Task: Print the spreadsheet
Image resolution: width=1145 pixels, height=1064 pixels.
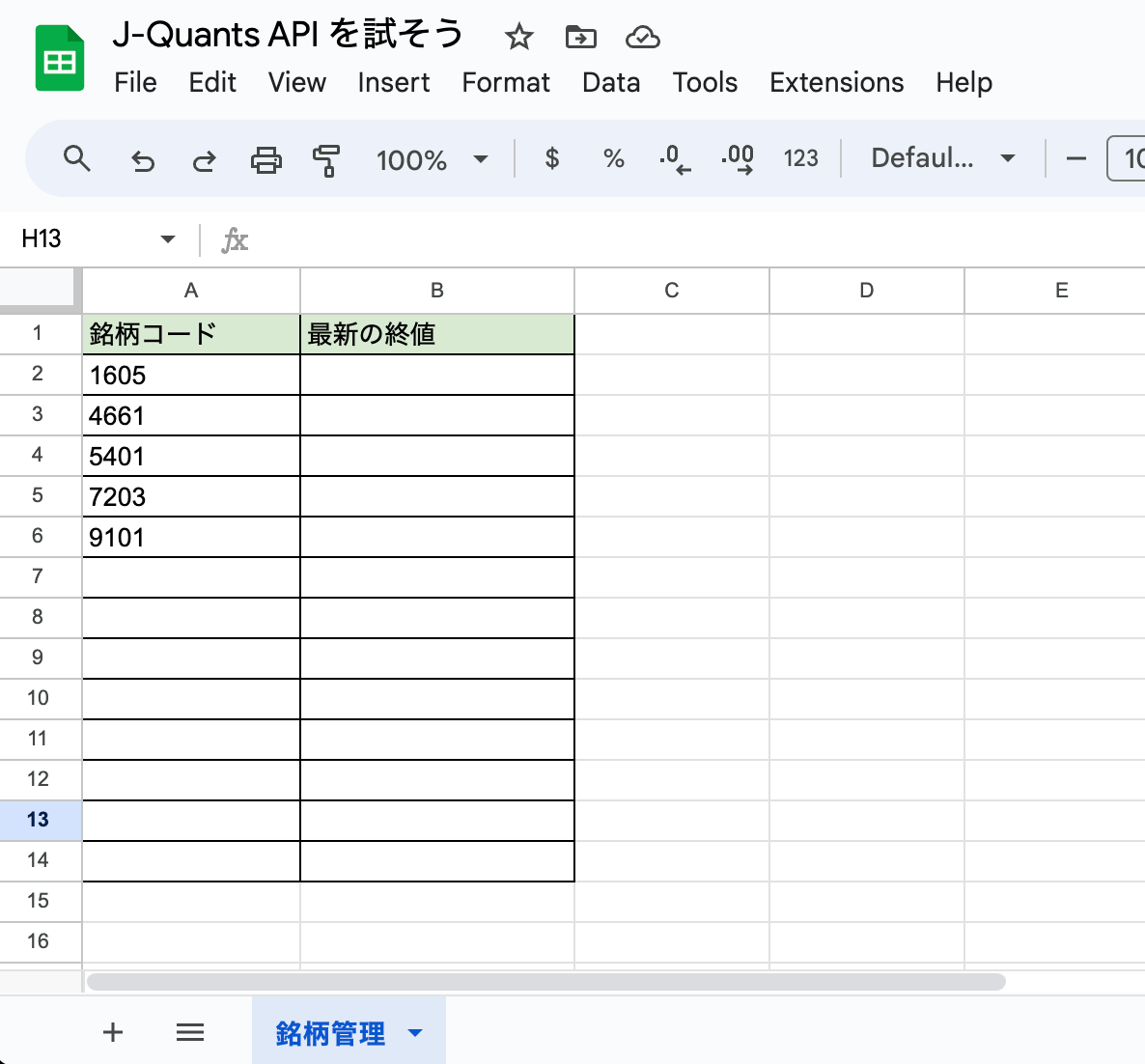Action: pos(265,159)
